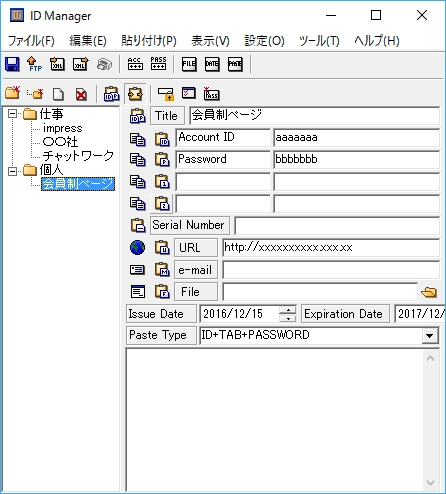Open the ヘルプ(H) menu

click(x=377, y=41)
